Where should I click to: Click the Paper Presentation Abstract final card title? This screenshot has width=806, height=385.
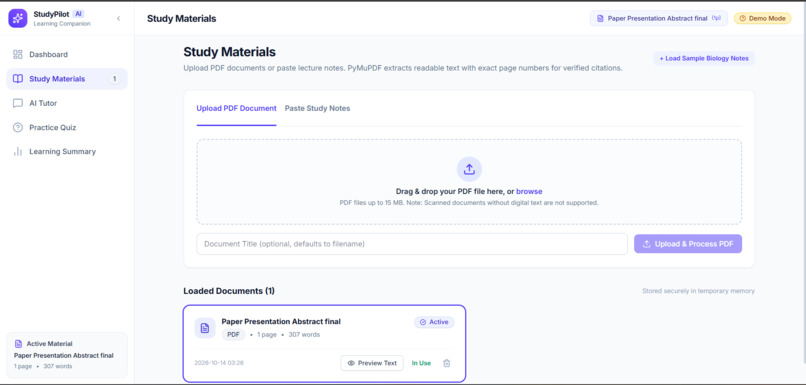click(281, 322)
